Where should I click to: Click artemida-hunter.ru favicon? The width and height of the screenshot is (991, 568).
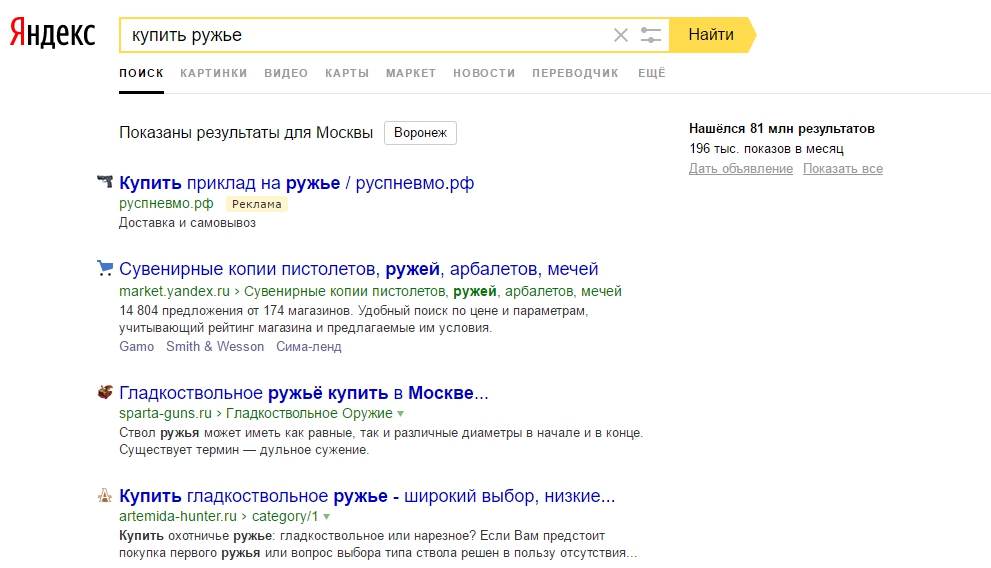coord(105,495)
